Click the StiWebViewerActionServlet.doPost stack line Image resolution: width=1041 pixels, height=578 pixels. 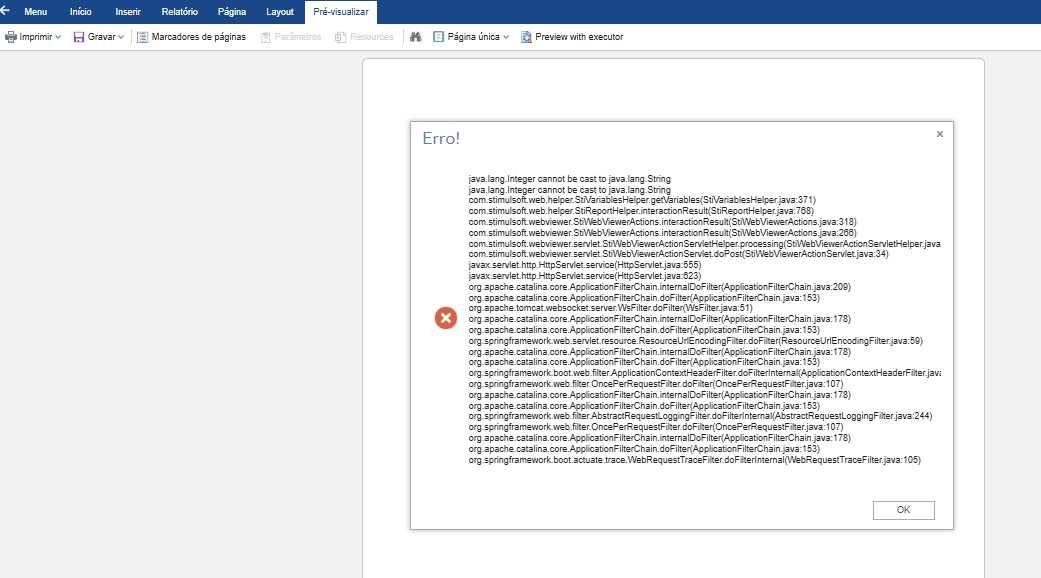pos(679,254)
